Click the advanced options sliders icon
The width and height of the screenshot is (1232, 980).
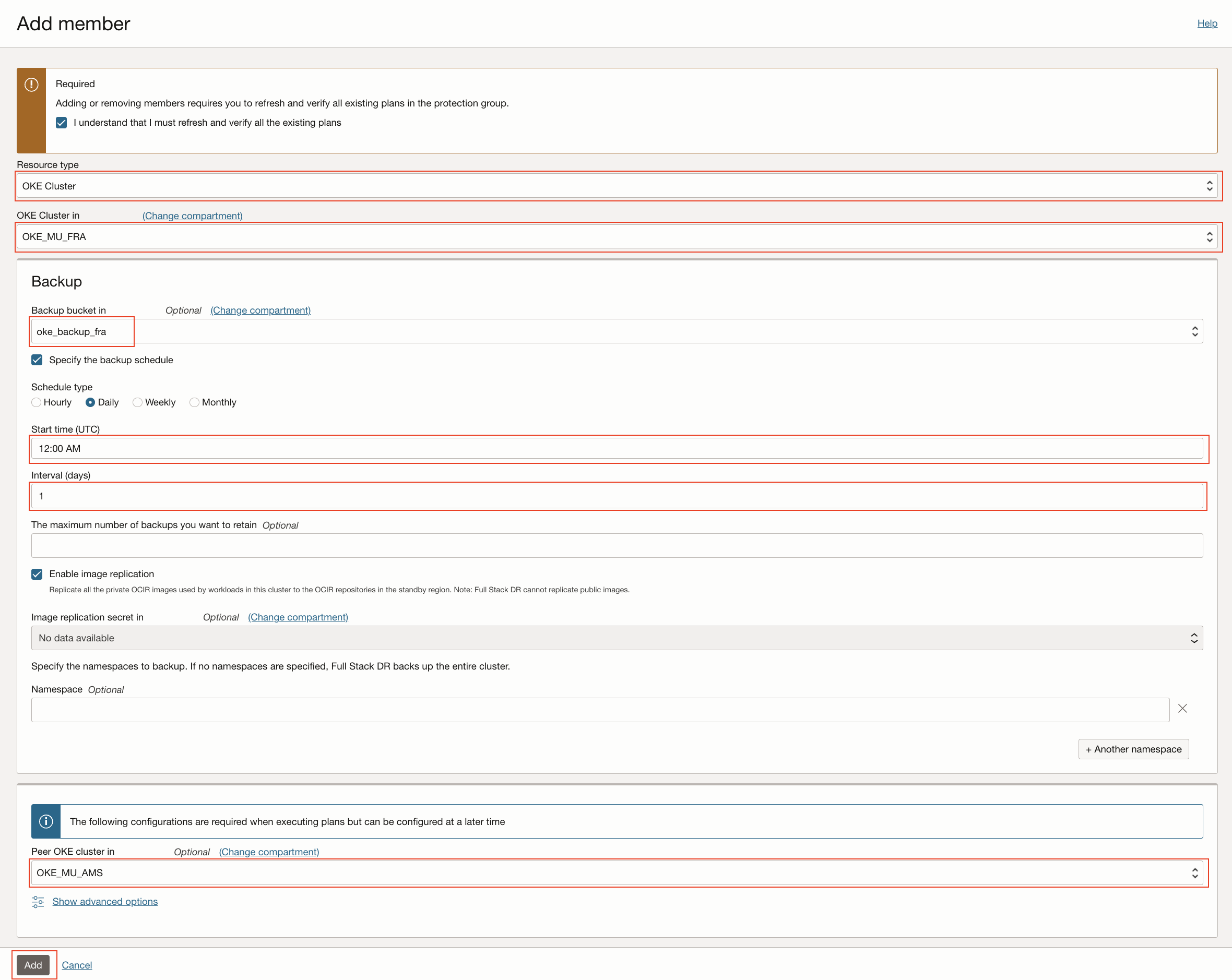38,902
